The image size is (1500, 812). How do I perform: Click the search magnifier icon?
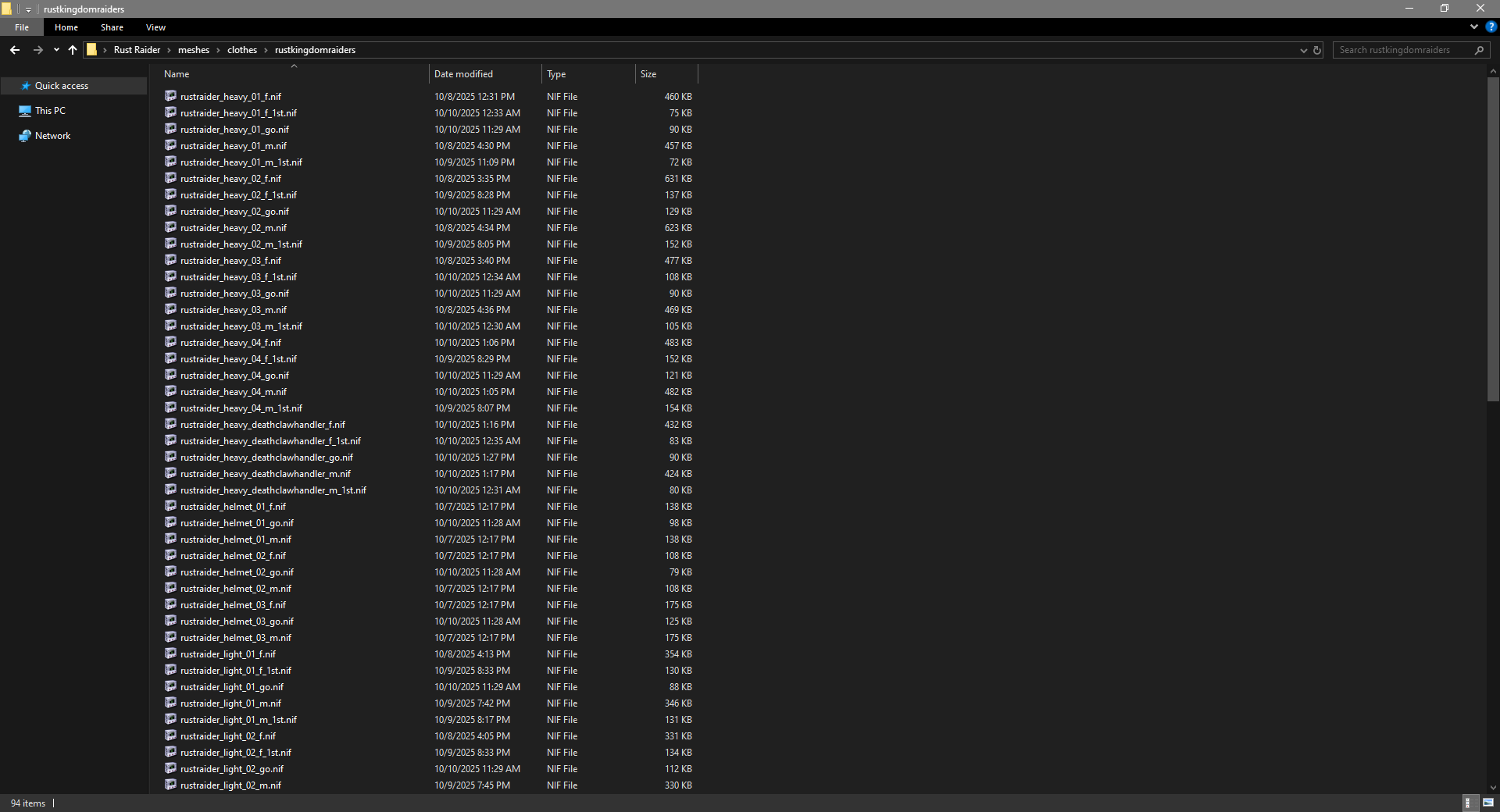coord(1479,50)
